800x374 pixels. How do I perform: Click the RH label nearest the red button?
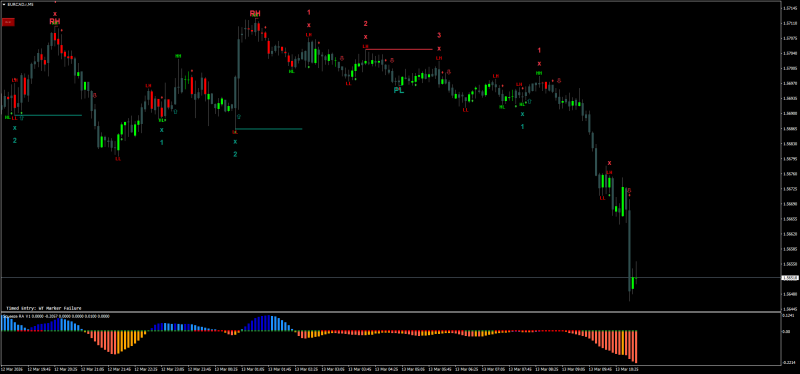pos(55,21)
